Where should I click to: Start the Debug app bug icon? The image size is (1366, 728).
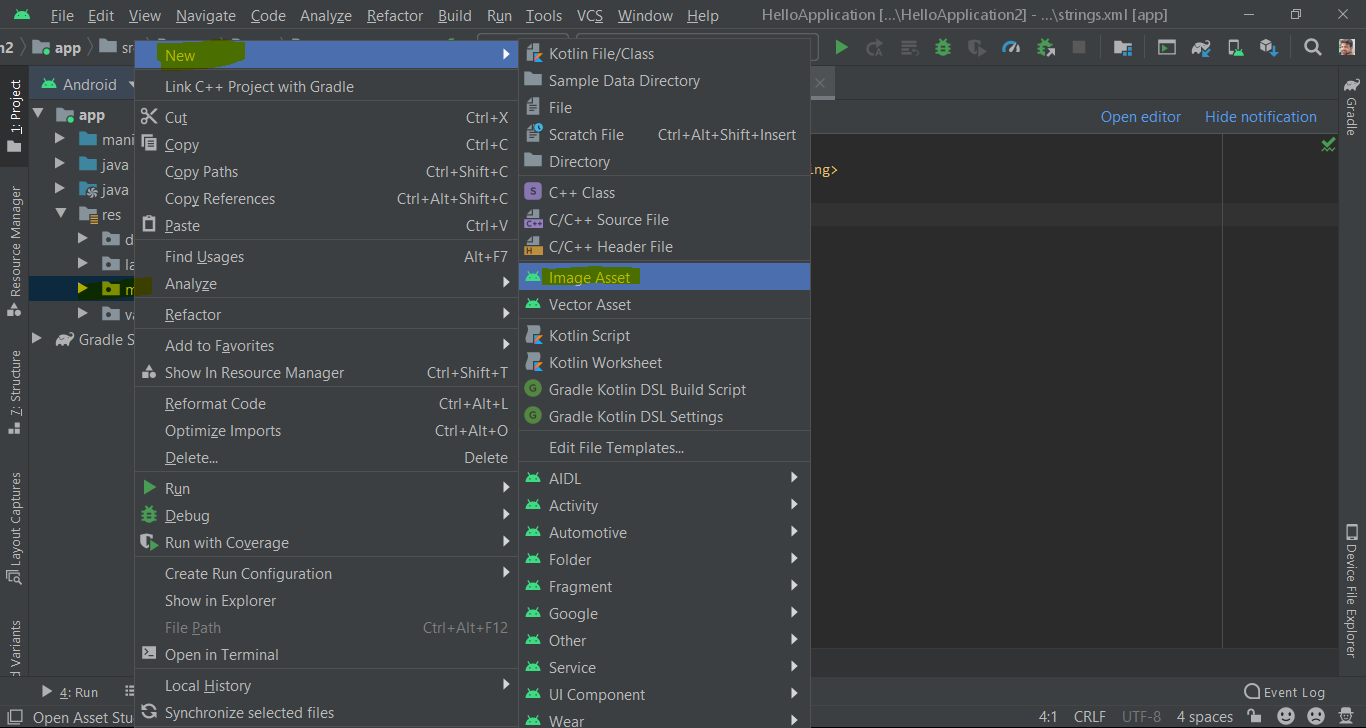tap(943, 47)
